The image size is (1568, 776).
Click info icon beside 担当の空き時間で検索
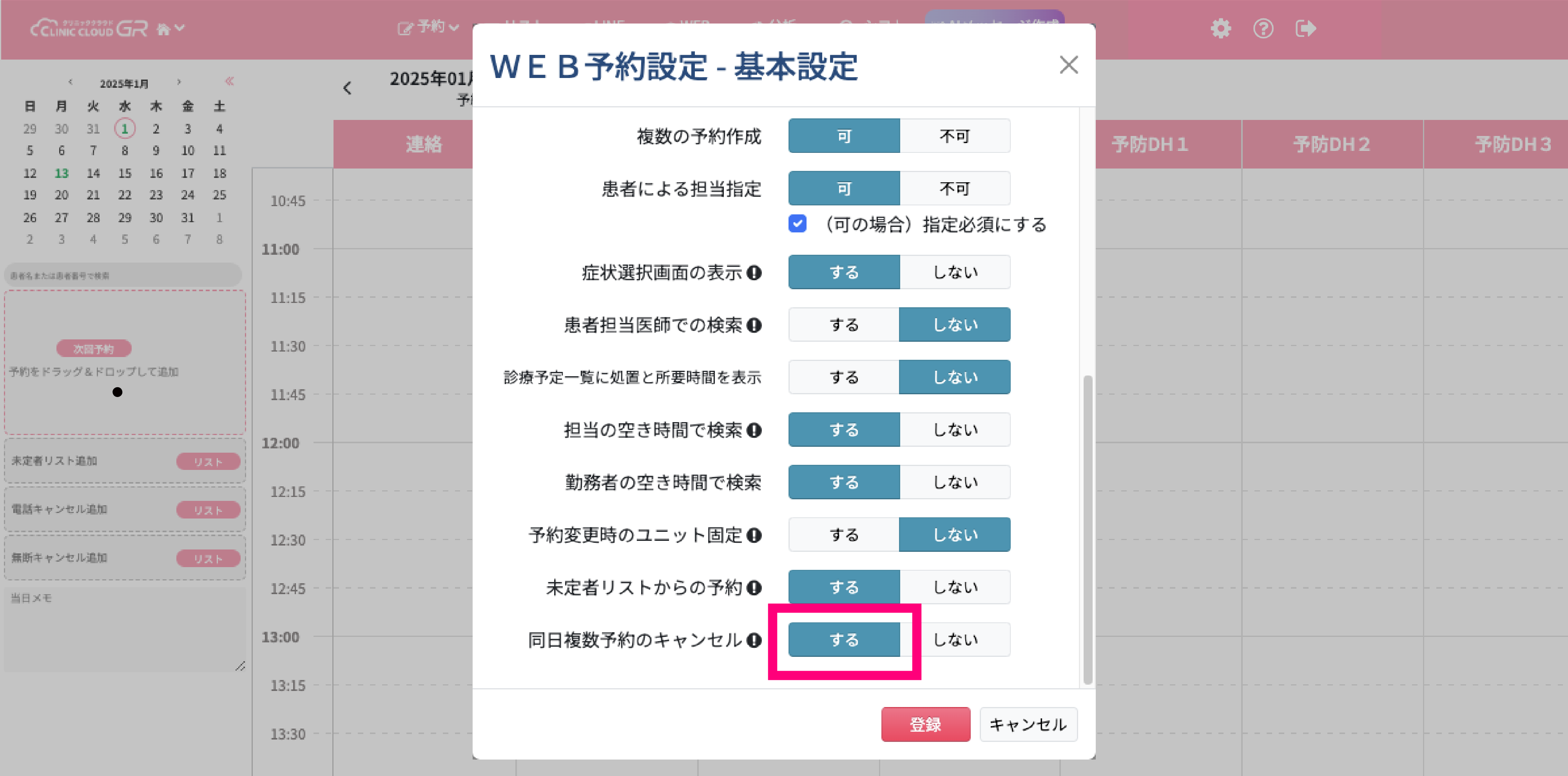point(754,430)
